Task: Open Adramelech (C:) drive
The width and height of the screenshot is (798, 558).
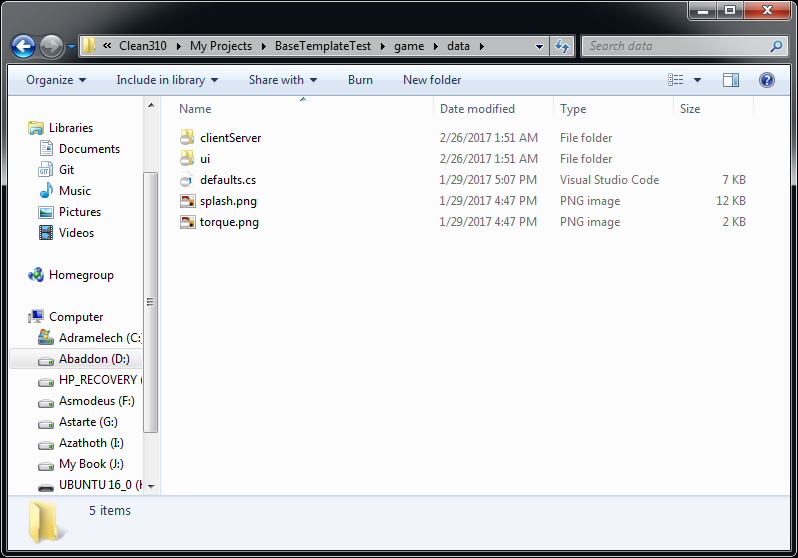Action: [100, 338]
